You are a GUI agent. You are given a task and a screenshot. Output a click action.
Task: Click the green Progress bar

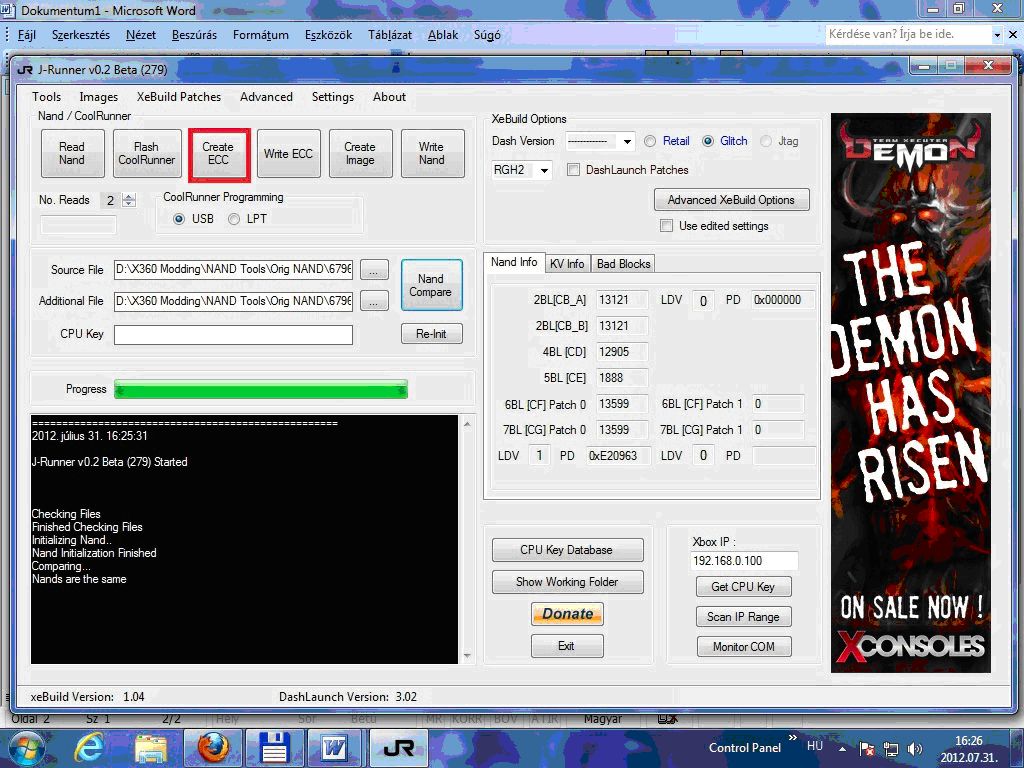(x=261, y=389)
